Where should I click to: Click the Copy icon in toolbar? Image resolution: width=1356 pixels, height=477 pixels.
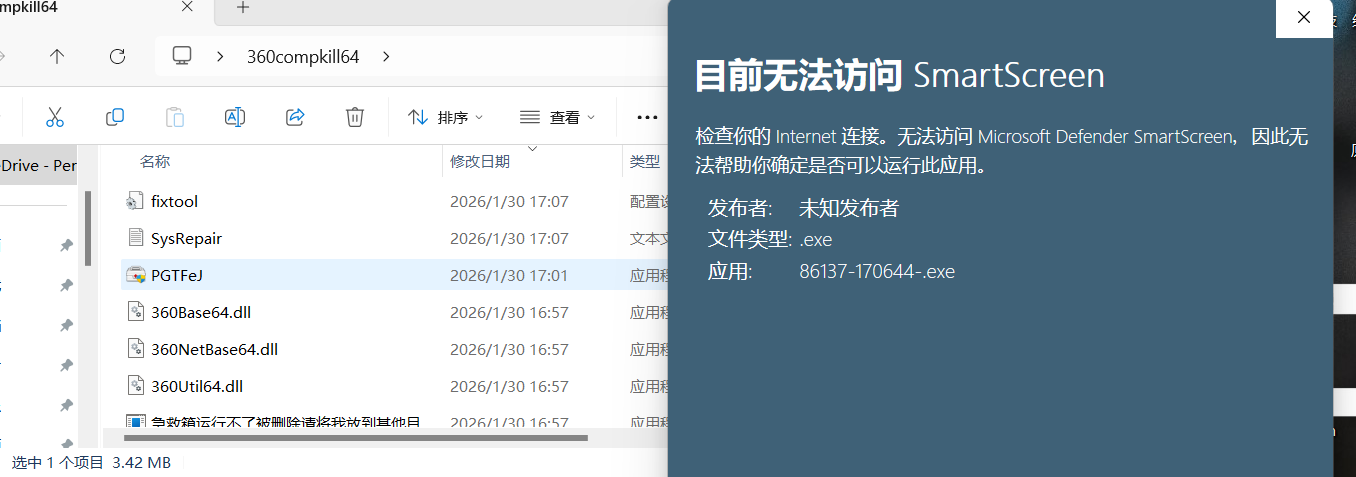point(115,117)
